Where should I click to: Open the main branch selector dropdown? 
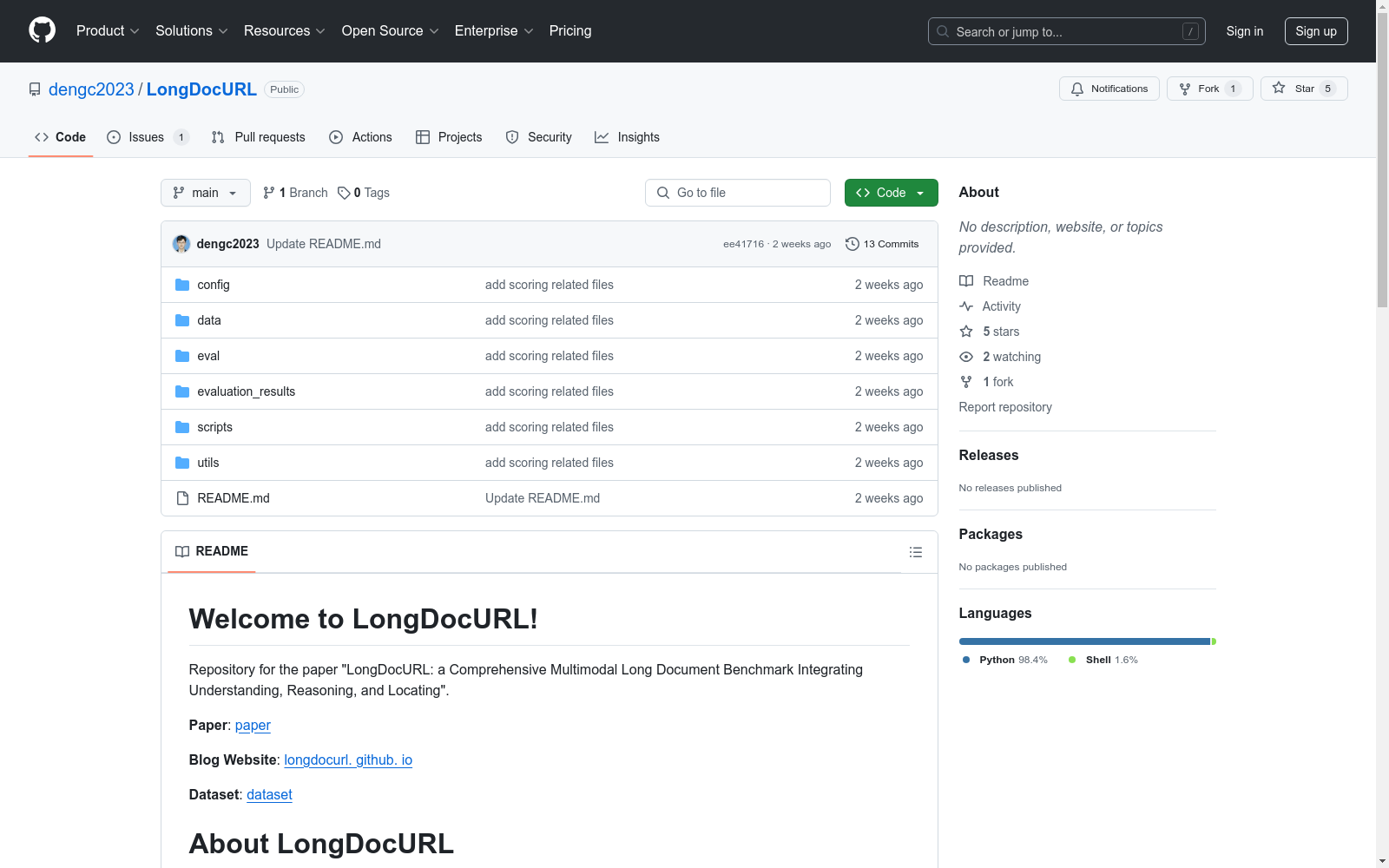click(x=206, y=193)
